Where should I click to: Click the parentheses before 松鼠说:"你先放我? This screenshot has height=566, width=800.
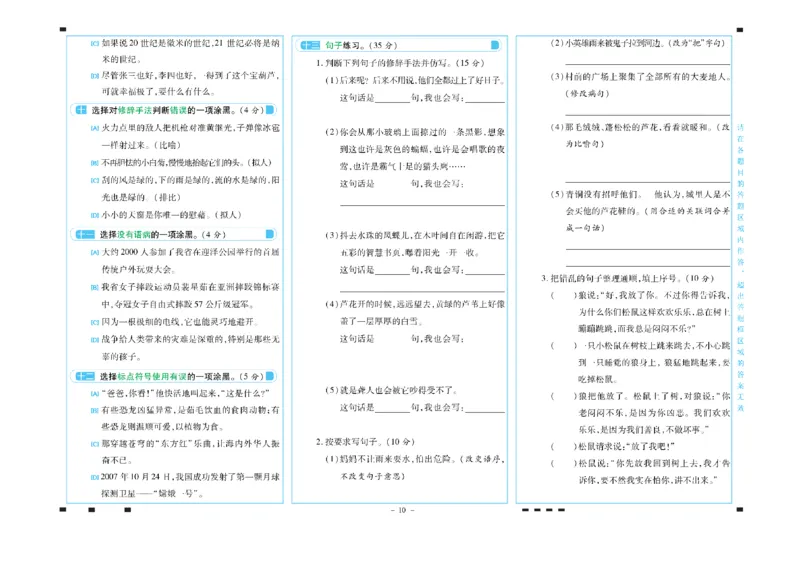tap(564, 463)
